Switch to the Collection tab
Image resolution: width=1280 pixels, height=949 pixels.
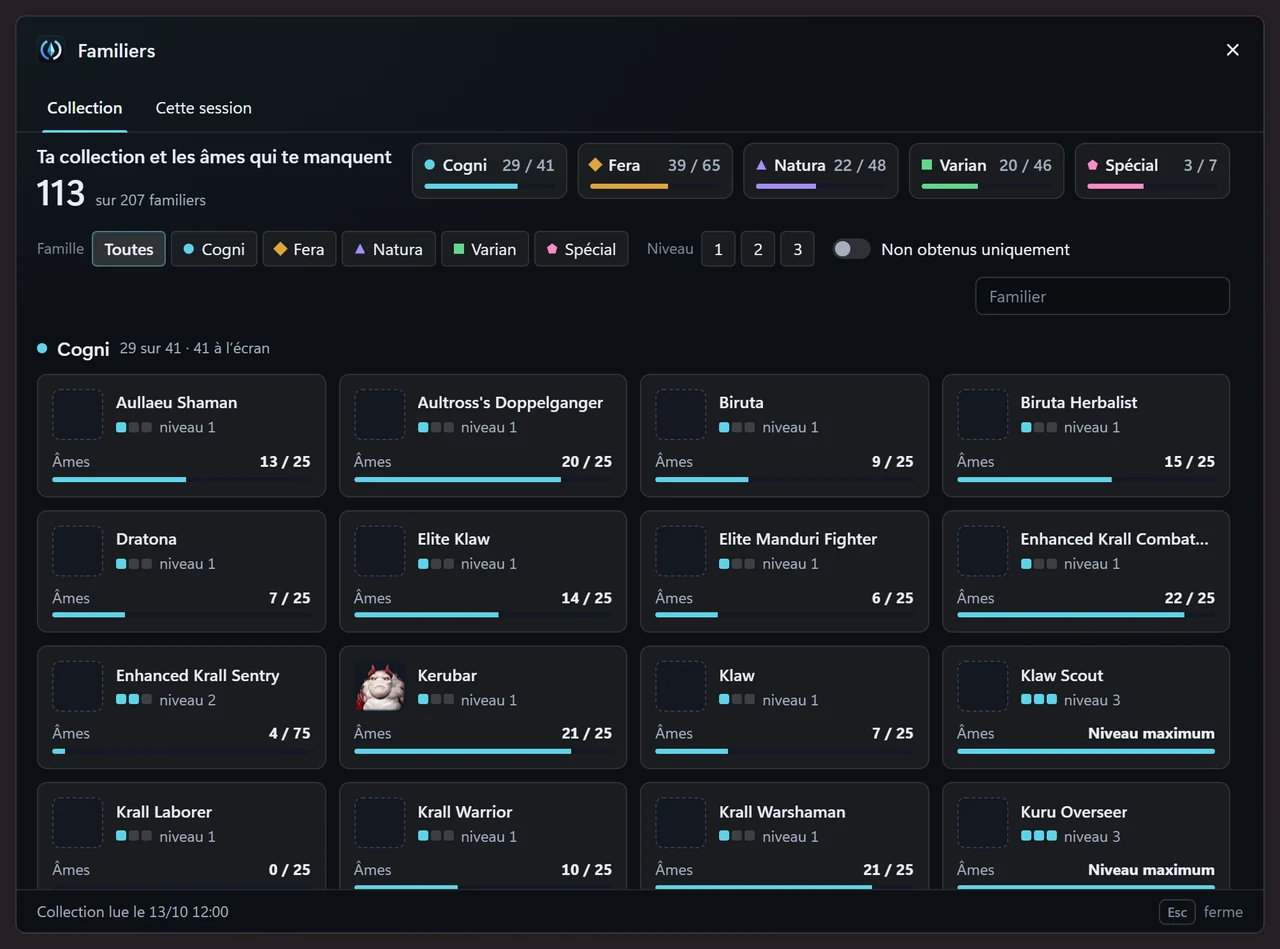click(85, 108)
